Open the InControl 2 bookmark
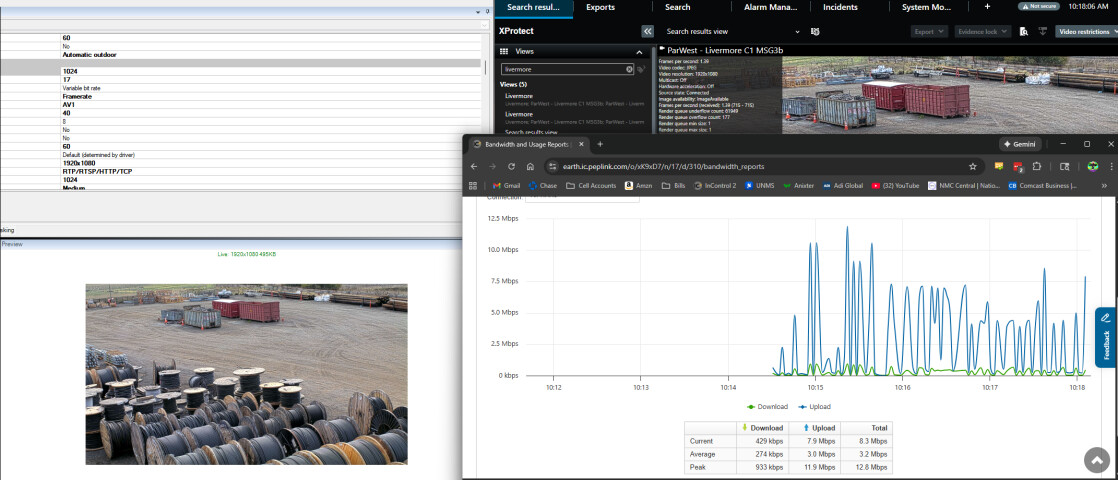The image size is (1118, 480). (x=714, y=185)
